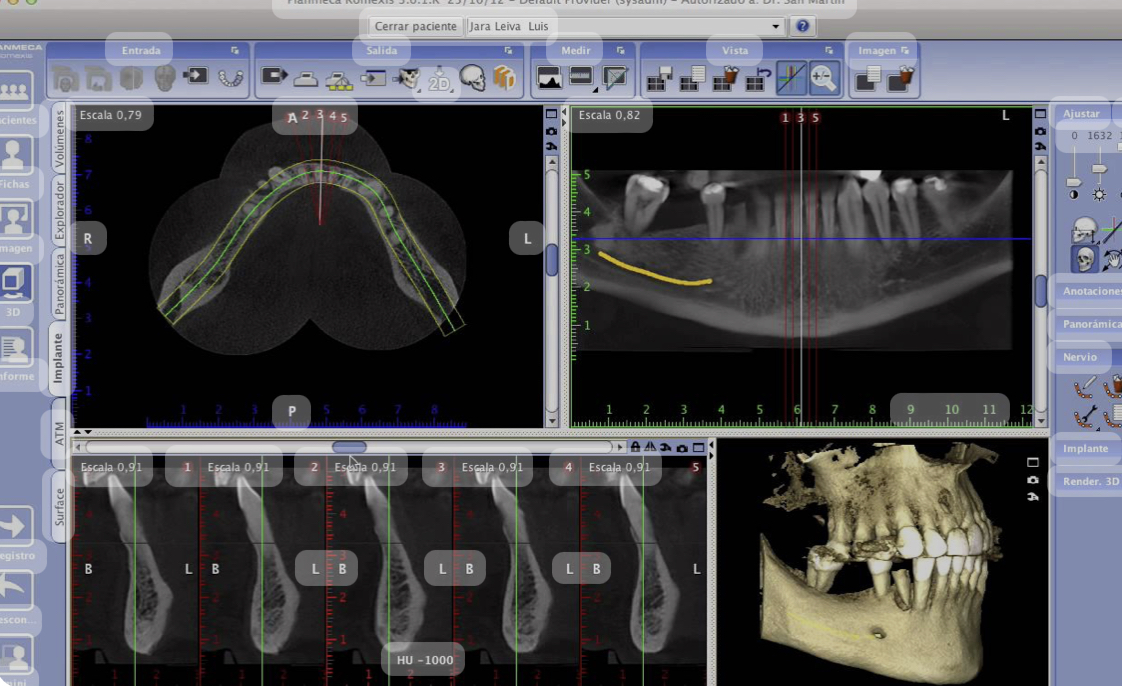This screenshot has width=1122, height=686.
Task: Click the orange 3D model icon in Salida
Action: [503, 78]
